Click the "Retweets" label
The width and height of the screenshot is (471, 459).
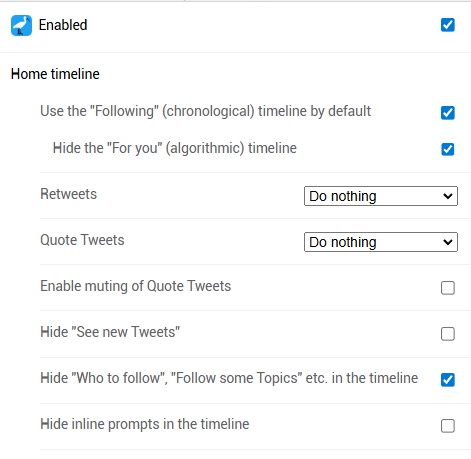pyautogui.click(x=68, y=194)
